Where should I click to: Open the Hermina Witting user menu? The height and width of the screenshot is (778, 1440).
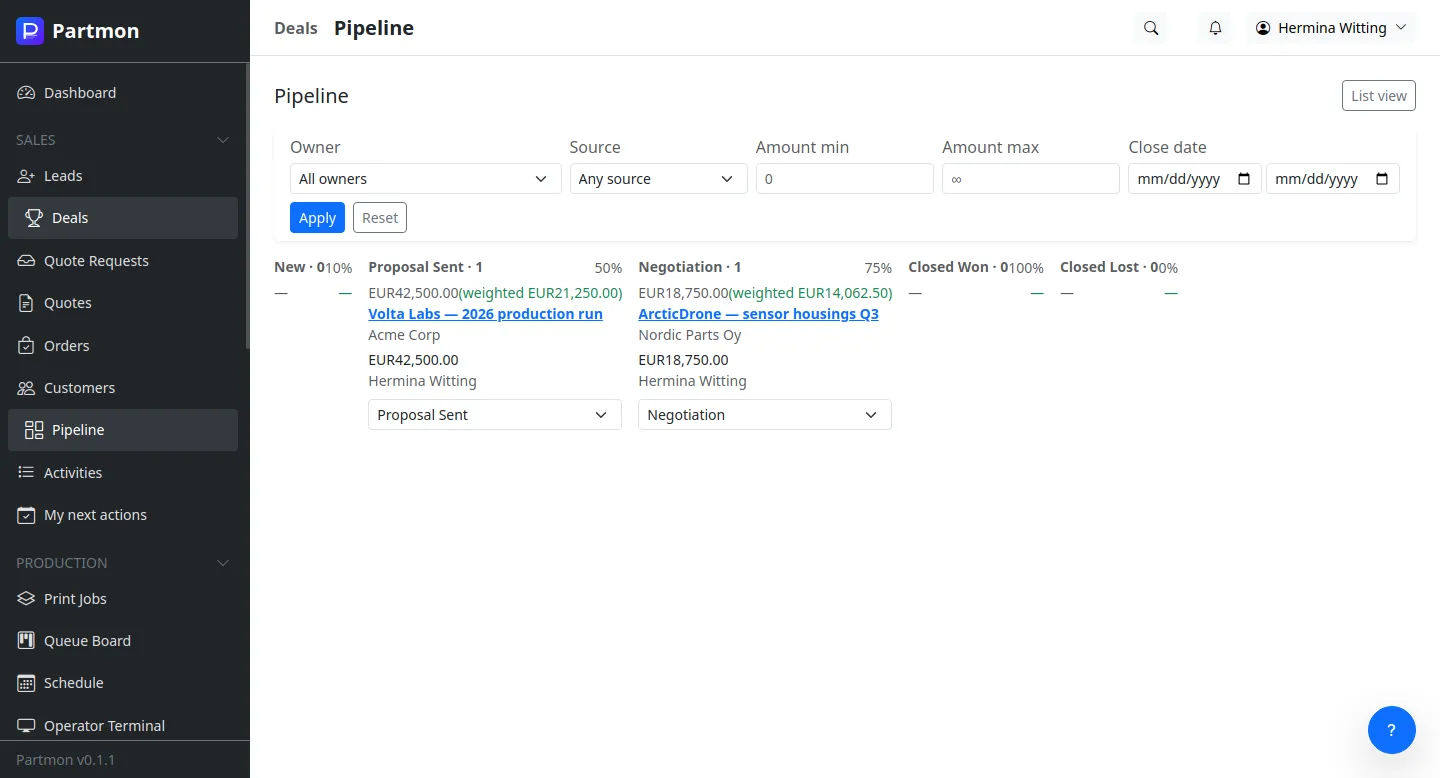pos(1332,28)
